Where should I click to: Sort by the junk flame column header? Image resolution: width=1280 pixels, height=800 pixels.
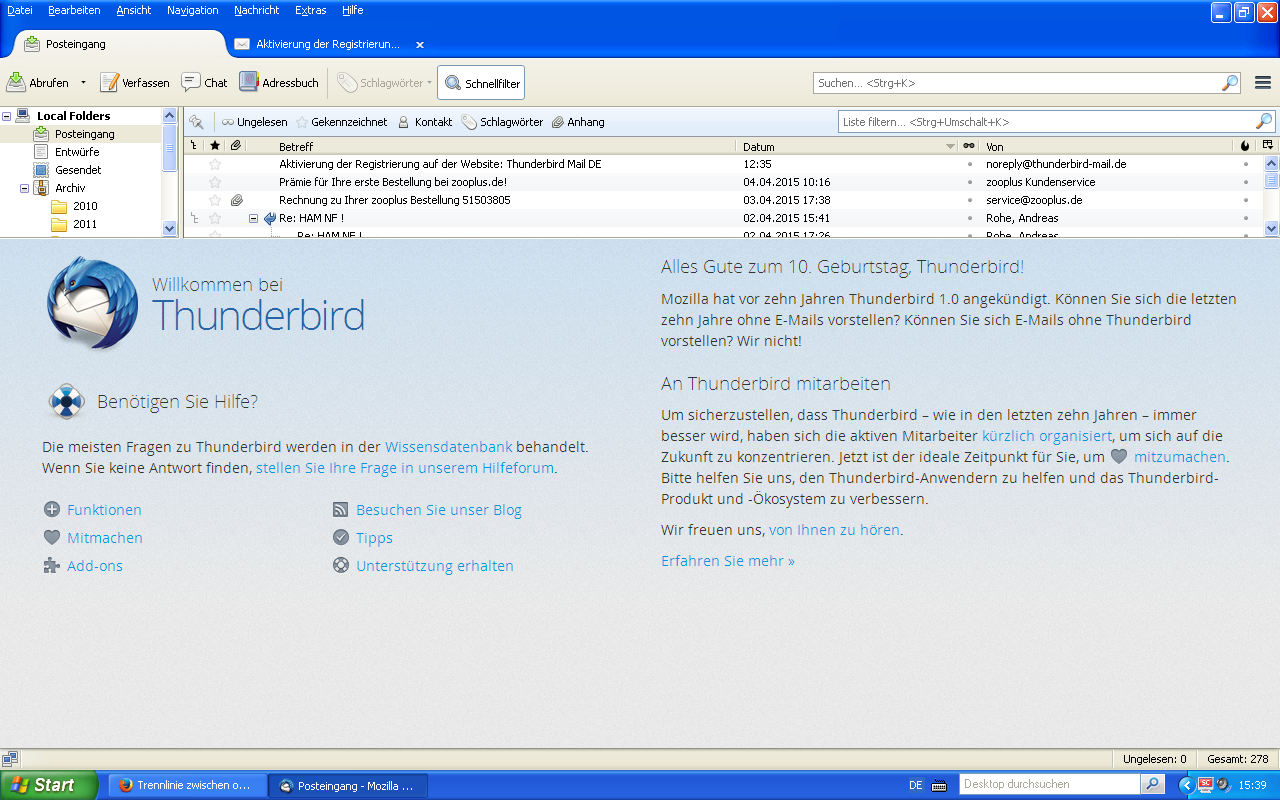point(1245,146)
